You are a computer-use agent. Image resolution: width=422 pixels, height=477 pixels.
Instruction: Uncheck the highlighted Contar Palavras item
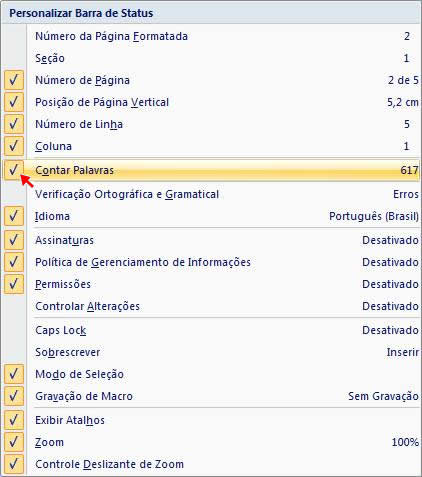(x=211, y=170)
